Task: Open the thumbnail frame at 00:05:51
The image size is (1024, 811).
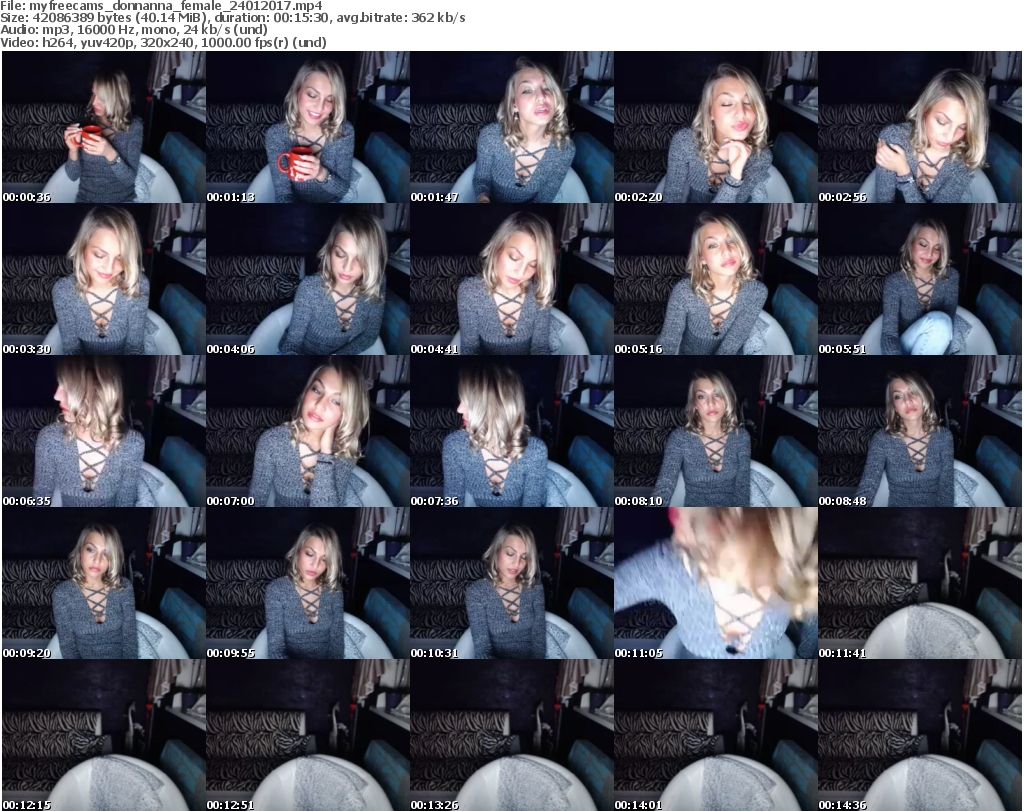Action: pyautogui.click(x=920, y=279)
